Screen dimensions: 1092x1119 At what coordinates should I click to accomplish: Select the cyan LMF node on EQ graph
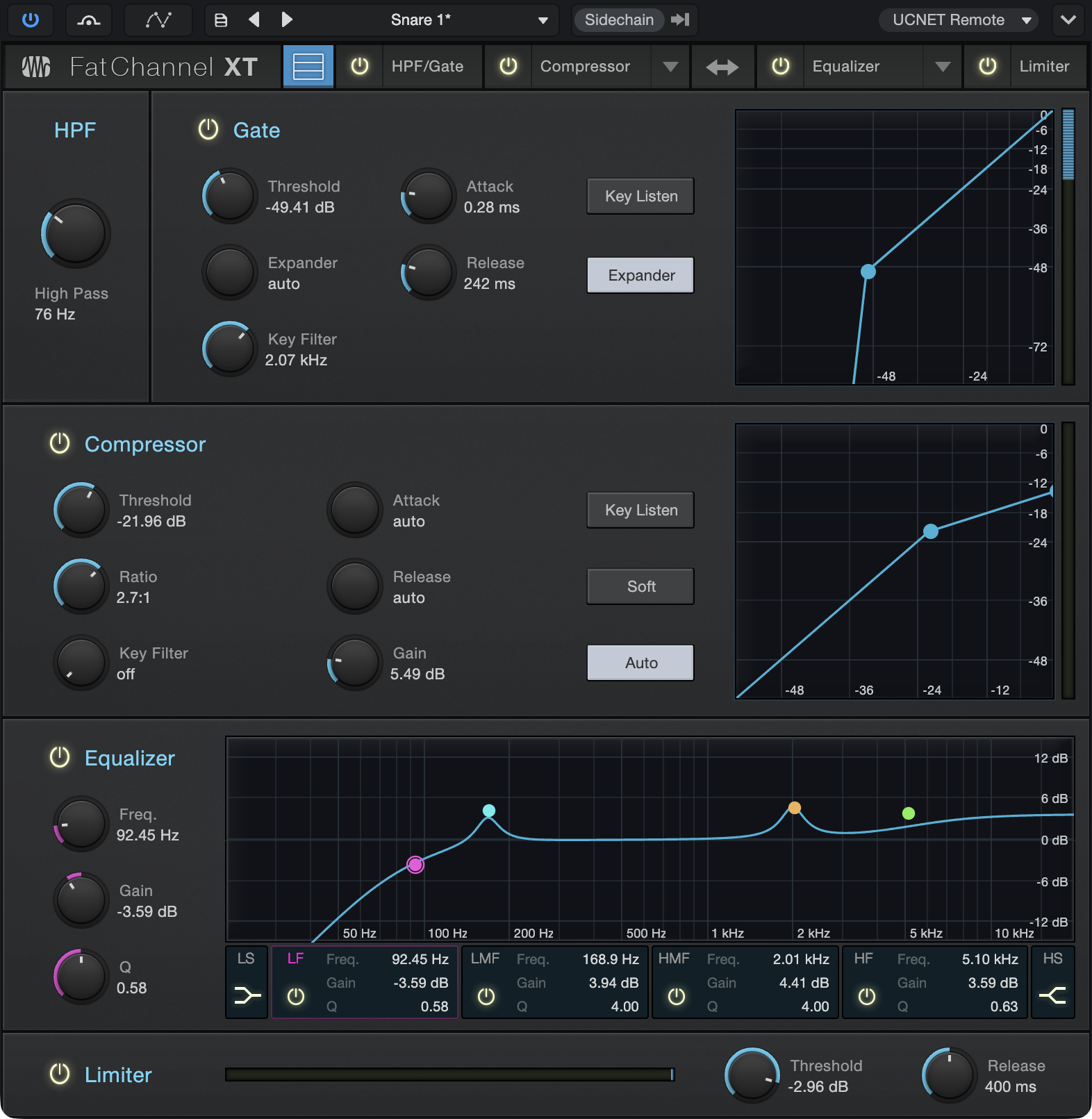pyautogui.click(x=489, y=810)
